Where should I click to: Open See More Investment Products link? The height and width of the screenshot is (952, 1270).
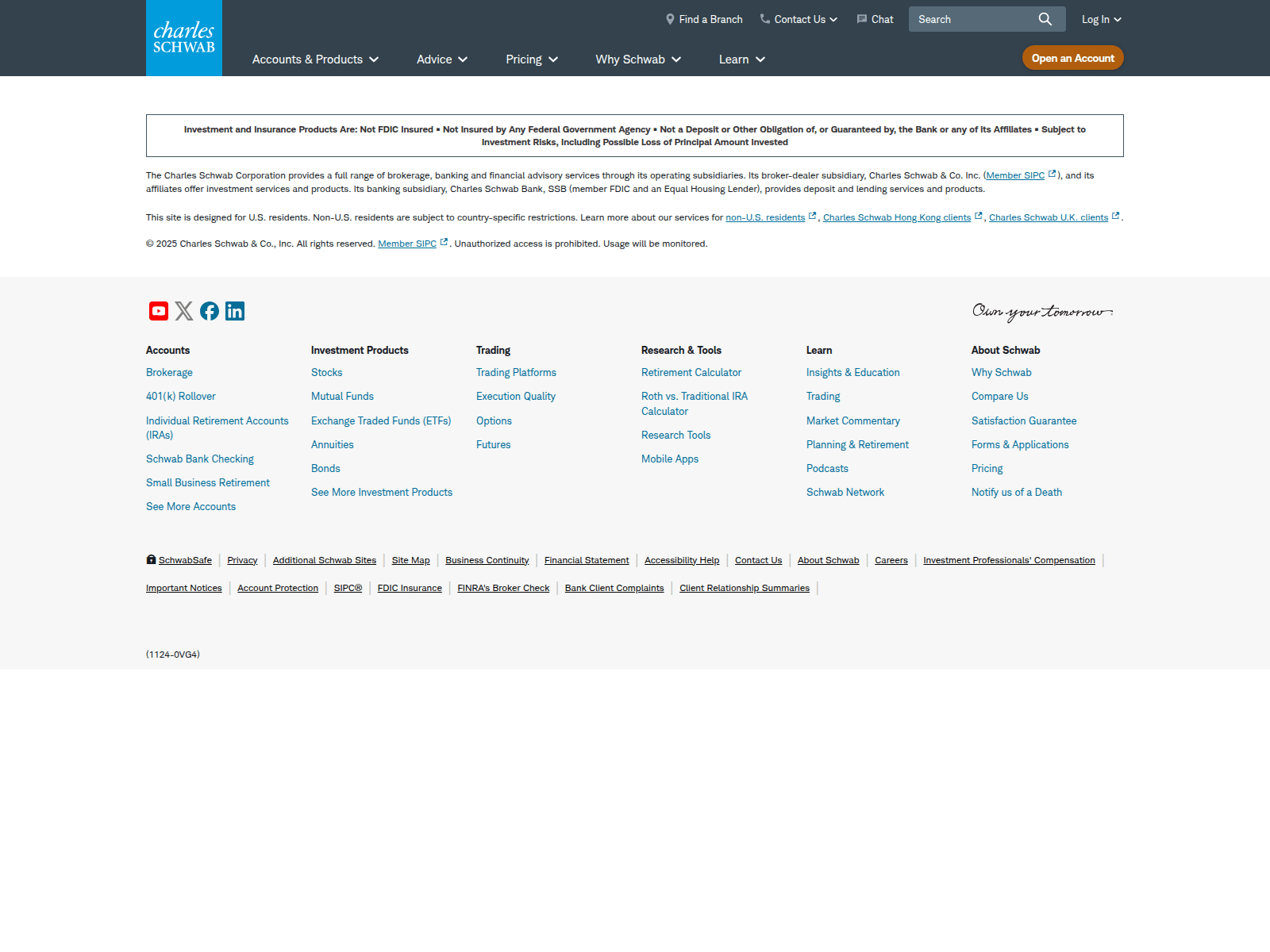tap(382, 492)
